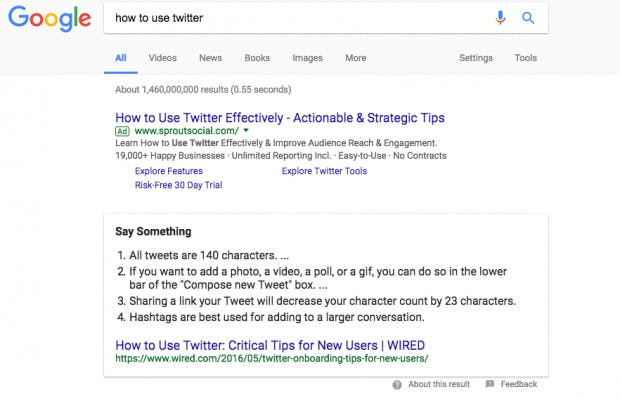The height and width of the screenshot is (399, 620).
Task: Click the voice search microphone icon
Action: click(x=500, y=18)
